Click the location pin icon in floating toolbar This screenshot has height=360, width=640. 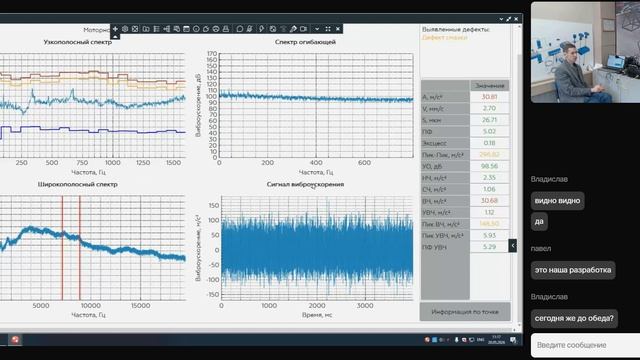click(262, 29)
